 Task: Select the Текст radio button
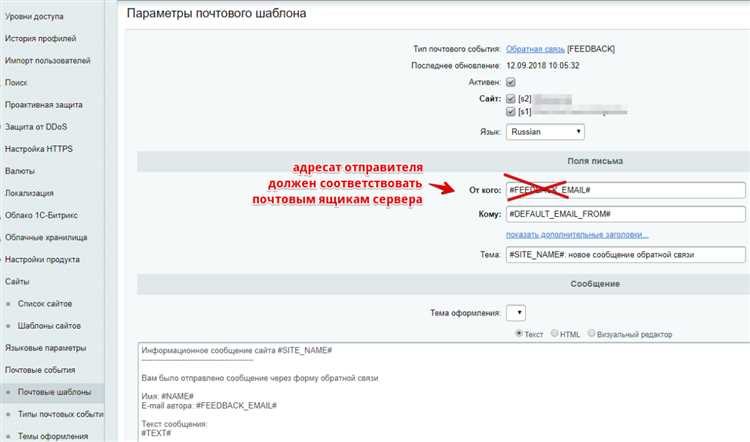click(x=518, y=333)
